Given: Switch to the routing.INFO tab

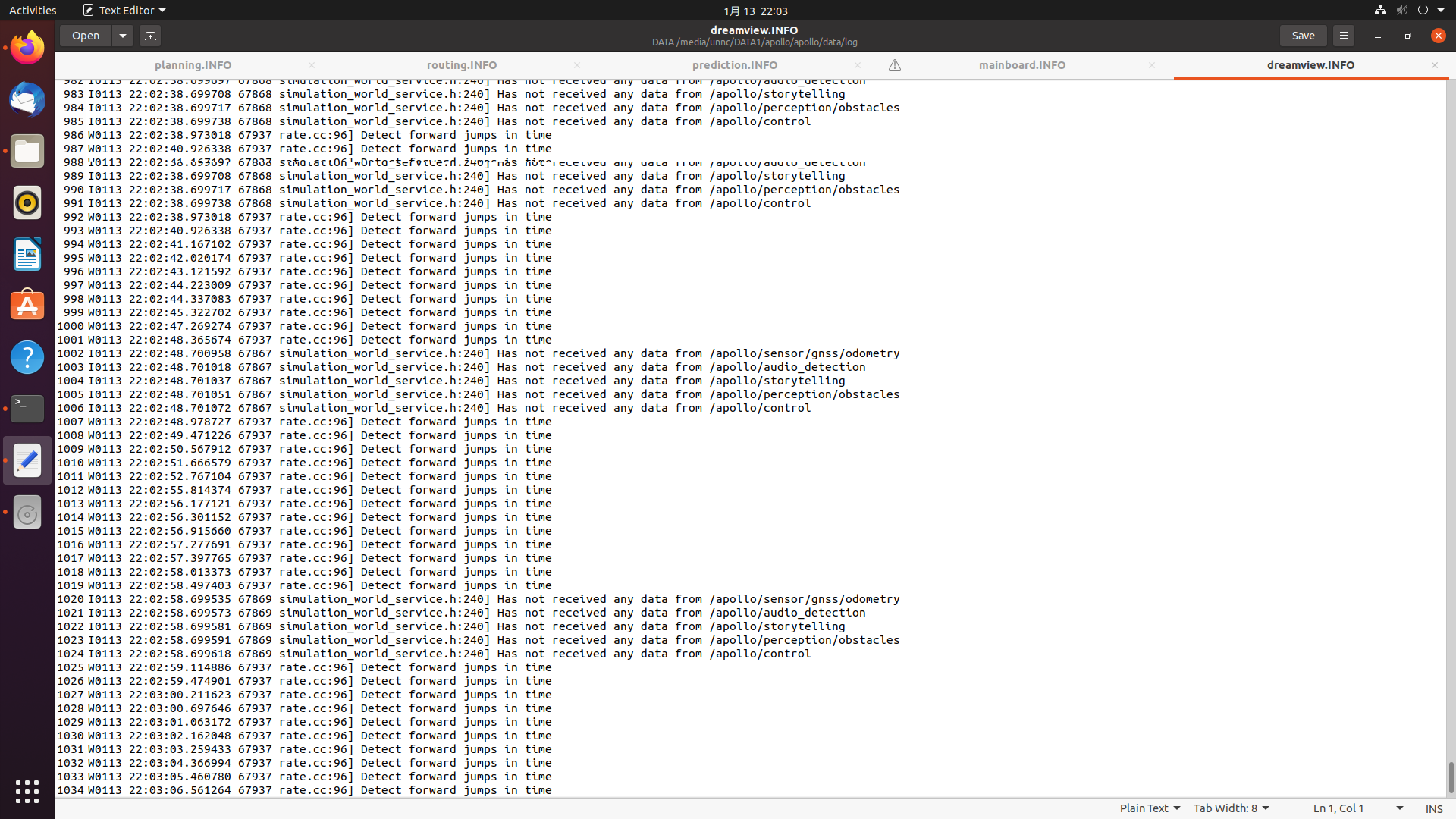Looking at the screenshot, I should [461, 65].
